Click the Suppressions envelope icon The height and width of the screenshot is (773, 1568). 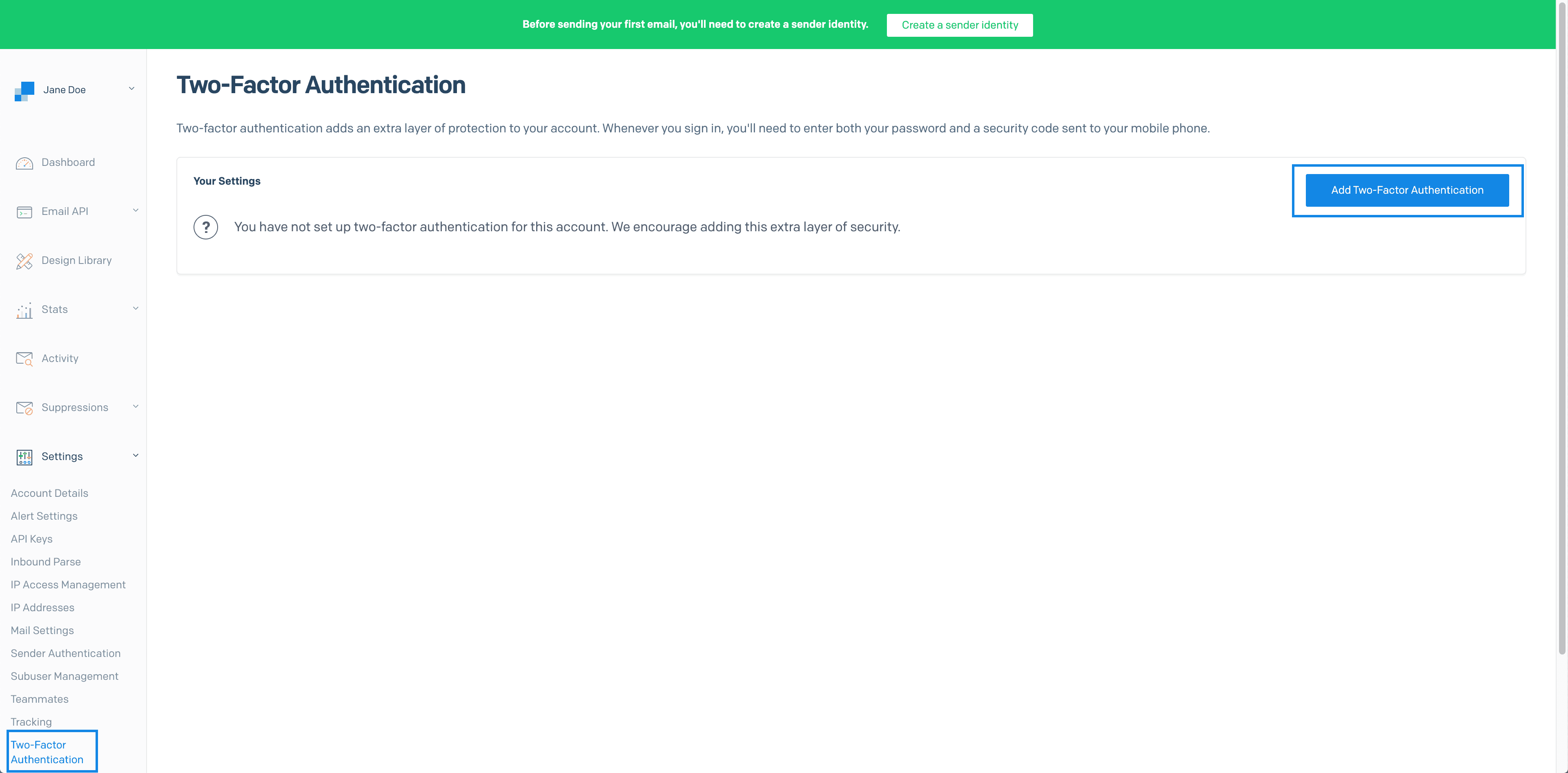click(x=24, y=407)
